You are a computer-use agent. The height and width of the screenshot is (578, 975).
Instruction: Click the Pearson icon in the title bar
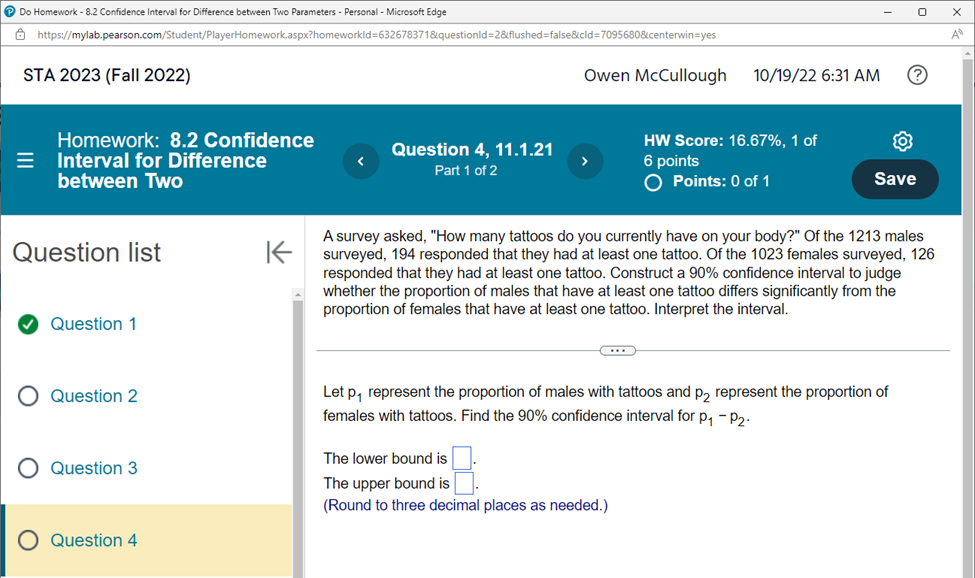10,11
